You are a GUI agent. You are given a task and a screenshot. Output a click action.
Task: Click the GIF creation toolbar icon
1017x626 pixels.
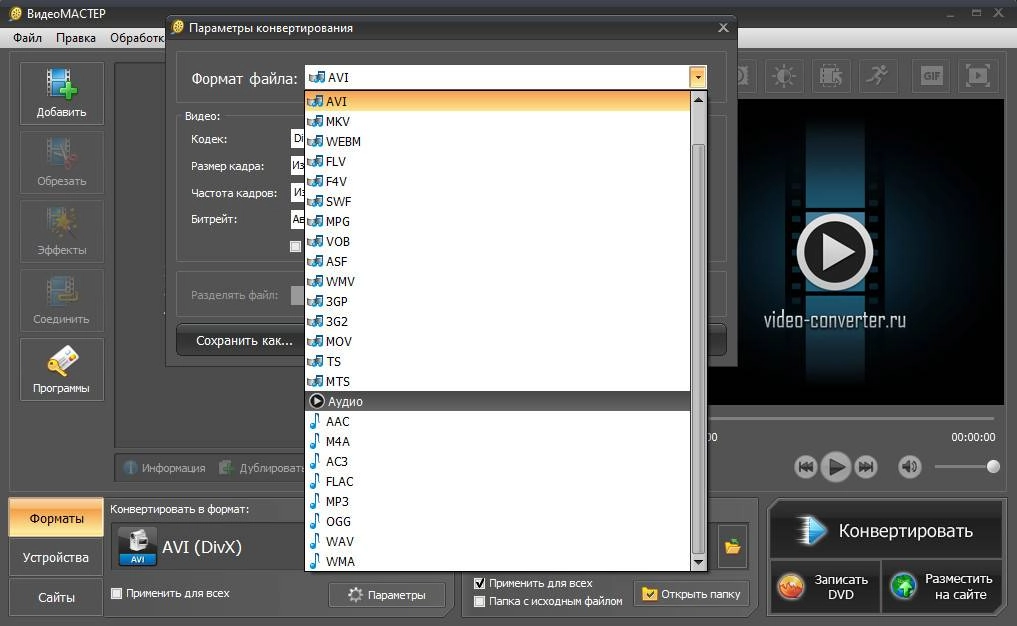click(931, 76)
